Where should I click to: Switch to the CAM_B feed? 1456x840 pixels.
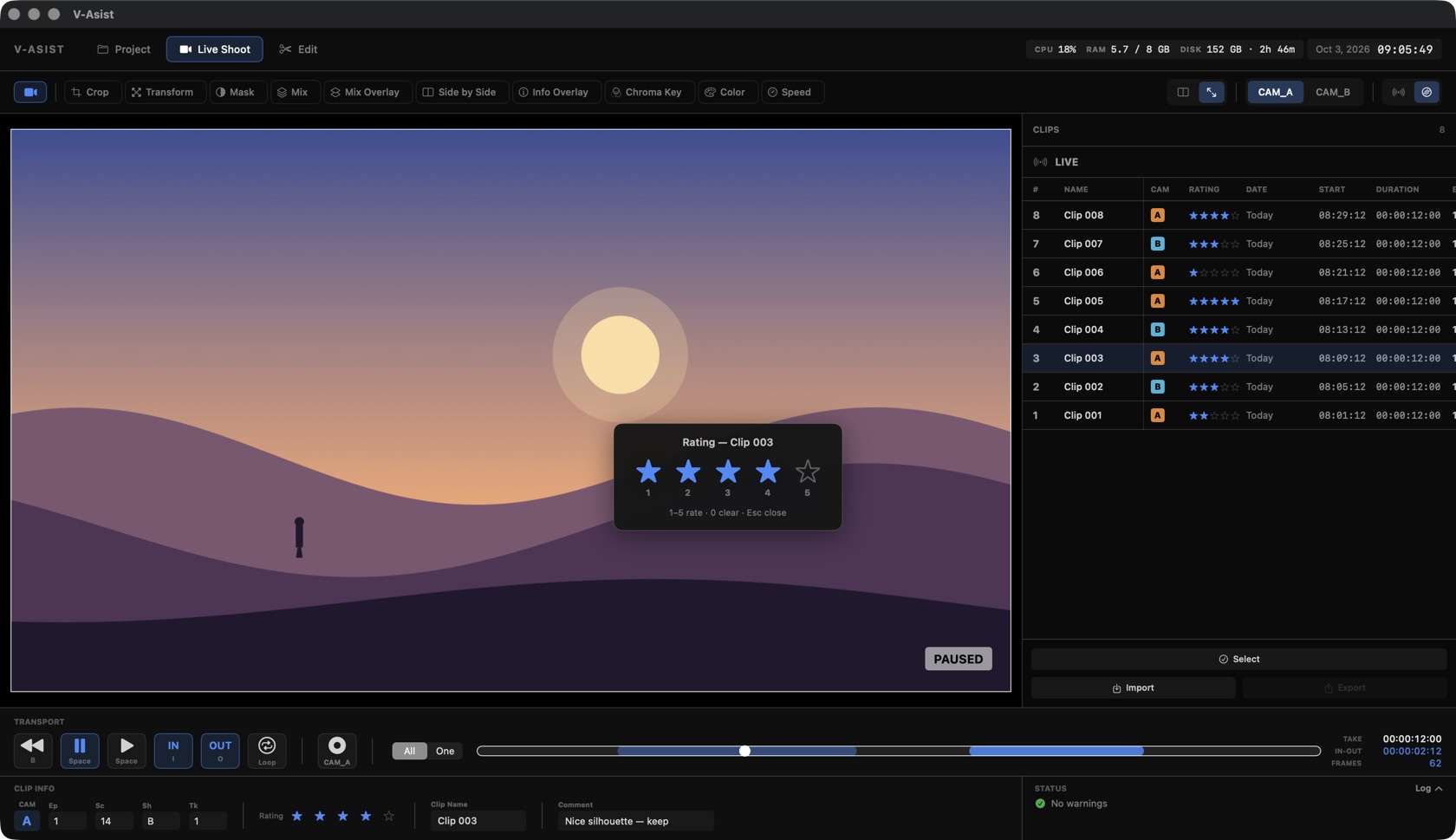point(1333,92)
